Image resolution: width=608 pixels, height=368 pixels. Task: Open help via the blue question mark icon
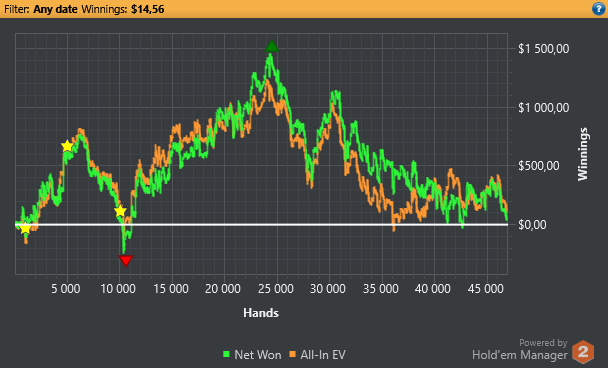599,9
